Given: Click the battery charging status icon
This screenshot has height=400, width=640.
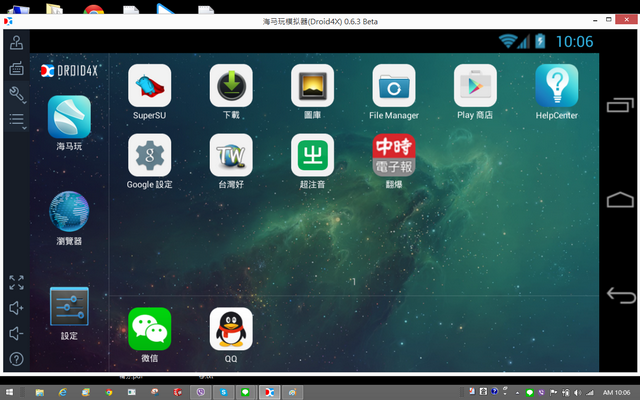Looking at the screenshot, I should pos(540,41).
